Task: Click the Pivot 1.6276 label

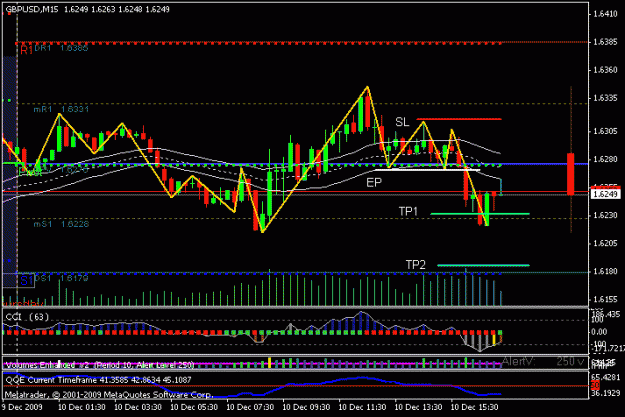Action: coord(53,170)
